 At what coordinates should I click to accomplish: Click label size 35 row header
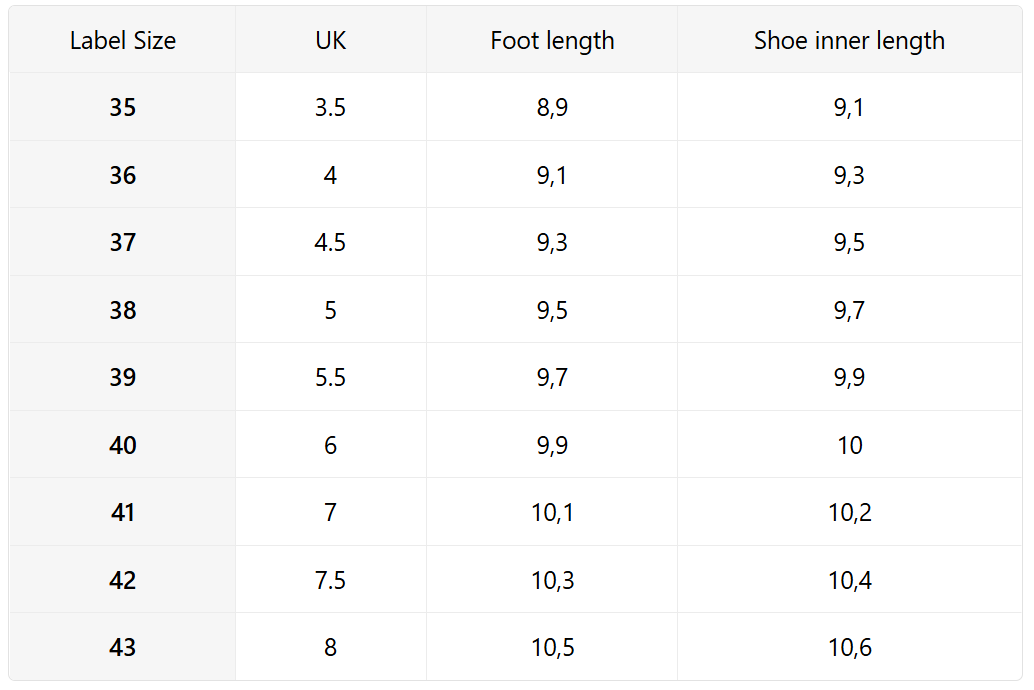pyautogui.click(x=123, y=108)
